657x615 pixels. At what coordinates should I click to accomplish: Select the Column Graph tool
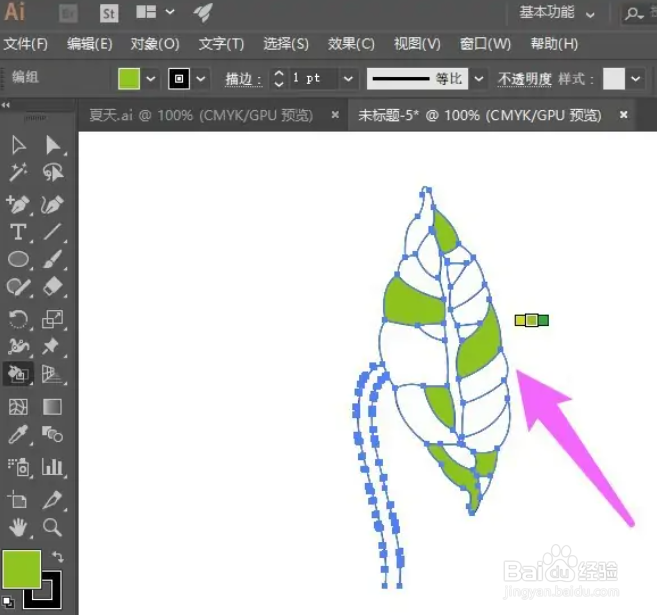click(52, 467)
